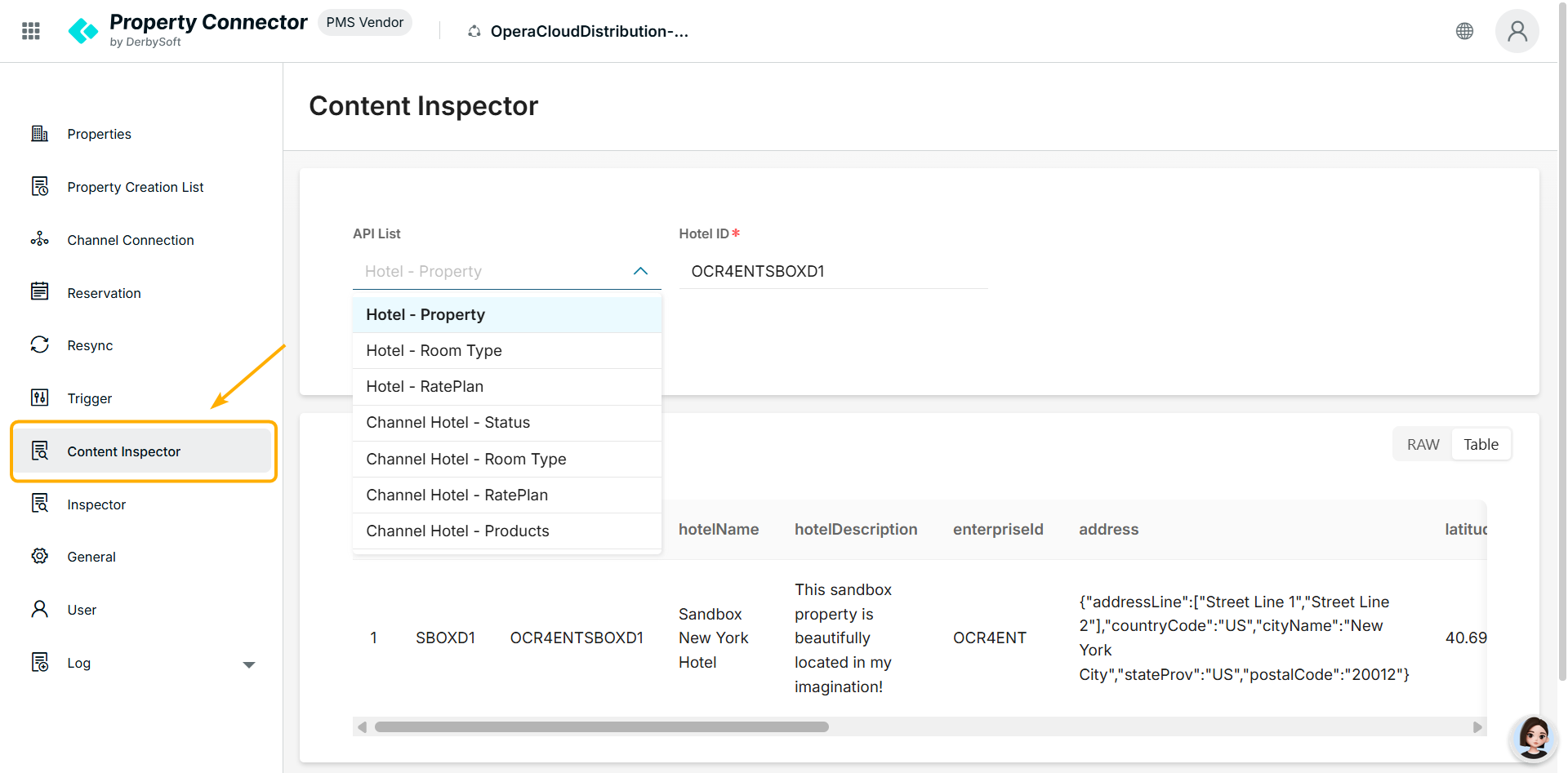Click the hotel description text cell
Viewport: 1568px width, 773px height.
pos(844,638)
